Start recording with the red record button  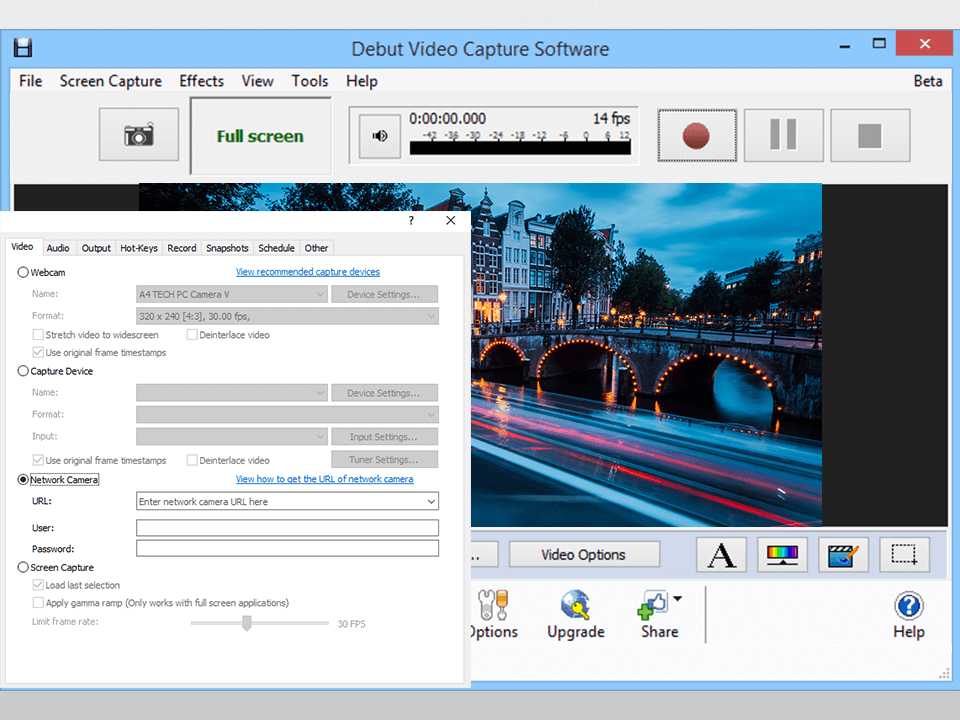(x=697, y=136)
